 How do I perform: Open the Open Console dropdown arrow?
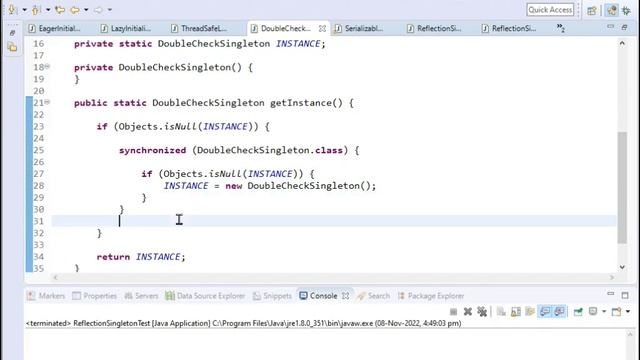tap(628, 312)
